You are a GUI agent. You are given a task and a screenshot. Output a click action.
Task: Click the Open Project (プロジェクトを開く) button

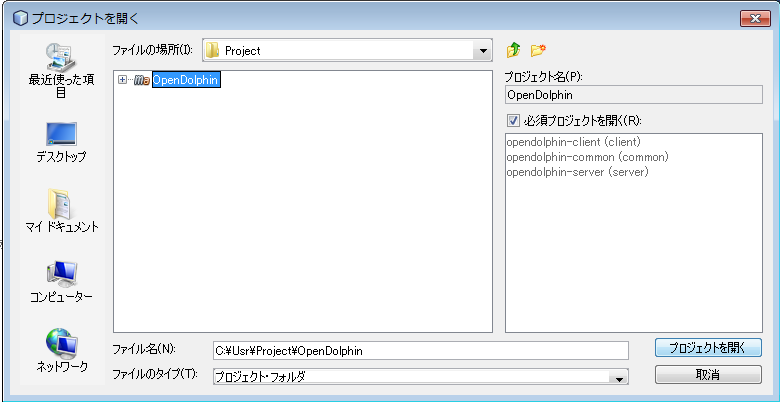(708, 348)
